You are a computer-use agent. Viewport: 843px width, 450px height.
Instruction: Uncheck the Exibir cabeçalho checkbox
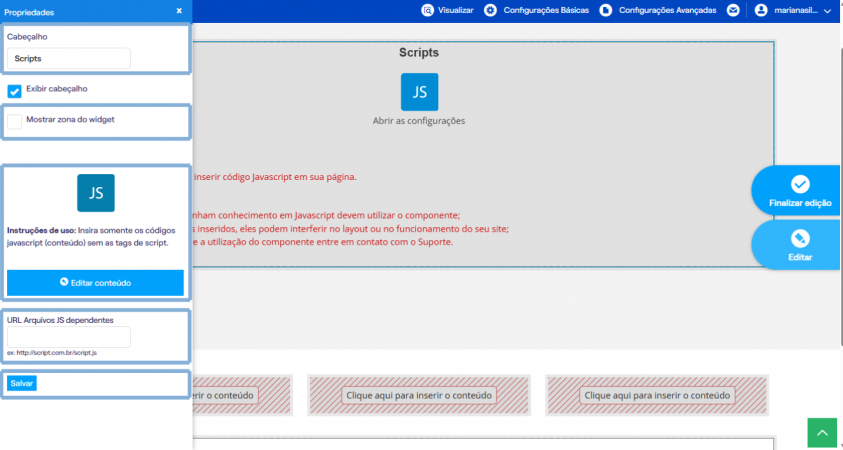tap(15, 91)
